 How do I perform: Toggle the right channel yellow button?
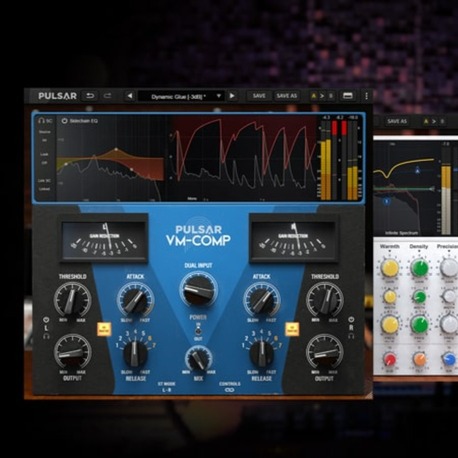point(292,329)
